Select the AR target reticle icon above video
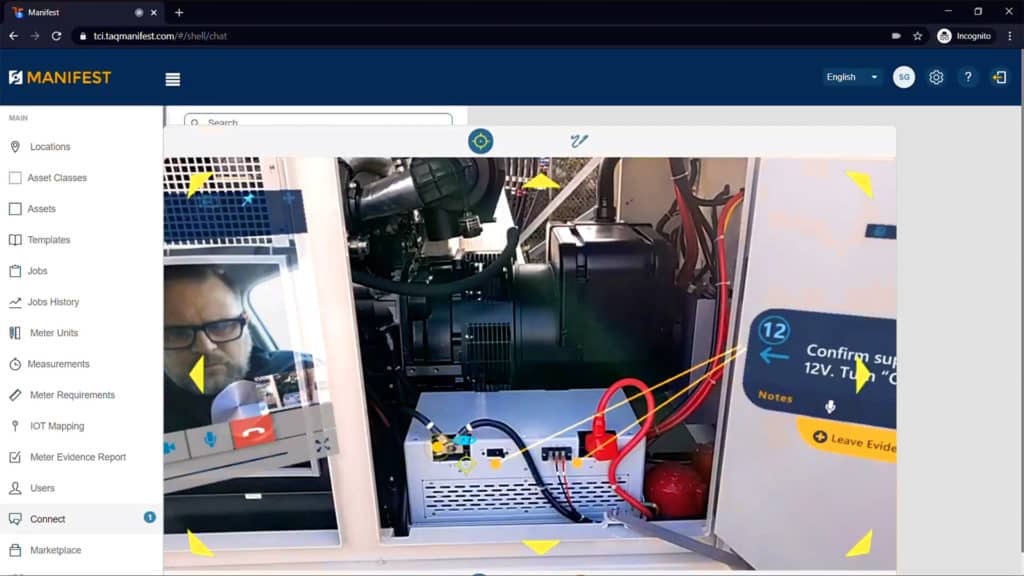The height and width of the screenshot is (576, 1024). coord(481,141)
